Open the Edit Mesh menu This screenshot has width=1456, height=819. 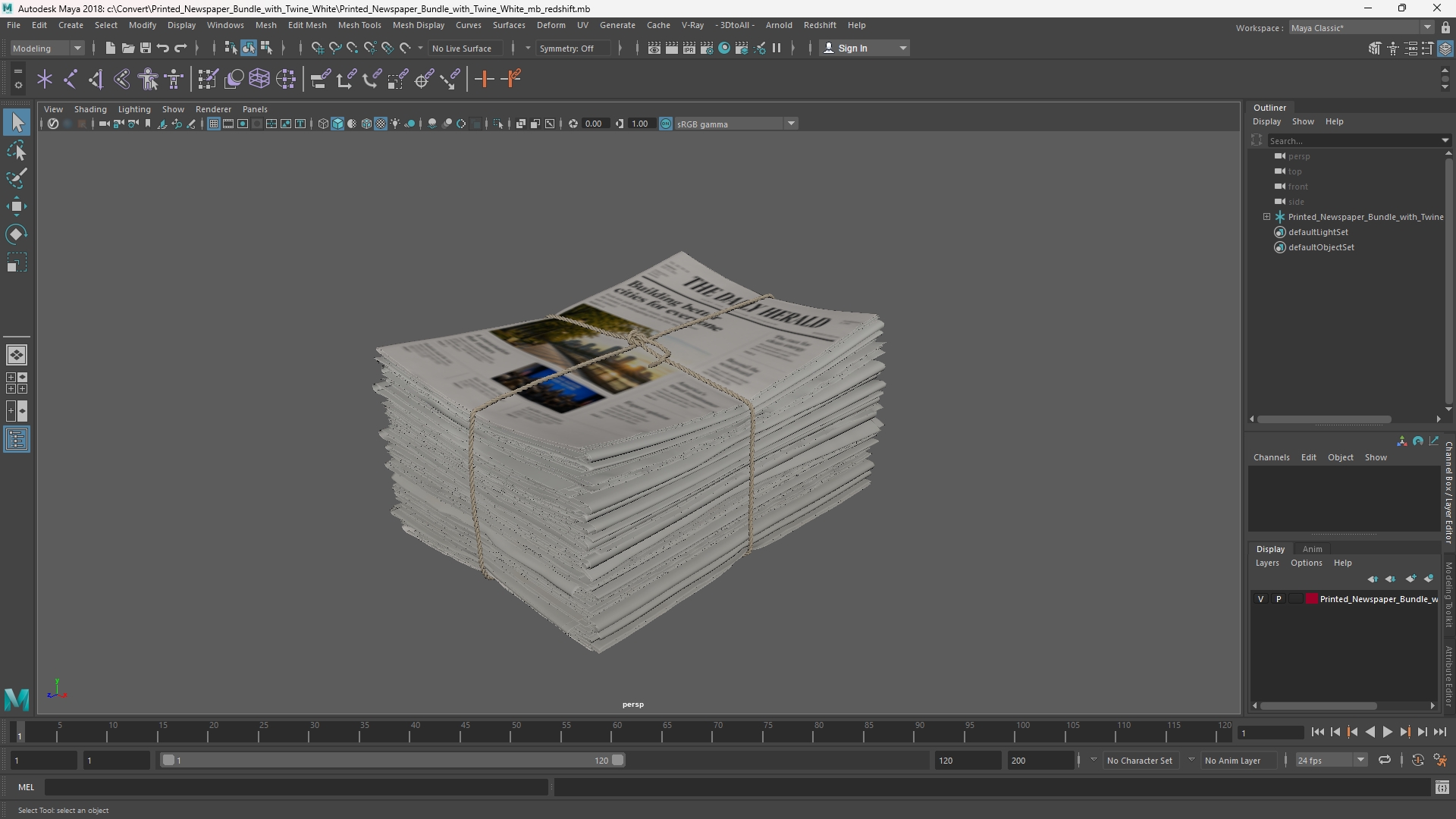click(x=307, y=25)
